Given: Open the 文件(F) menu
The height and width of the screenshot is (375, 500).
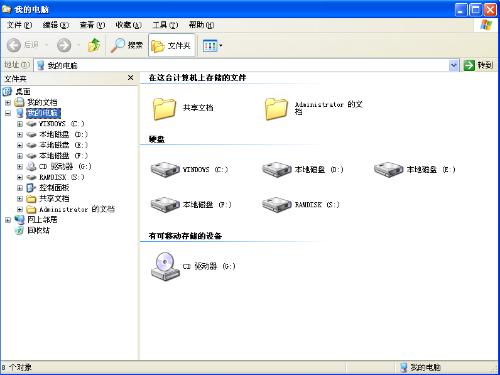Looking at the screenshot, I should [20, 25].
